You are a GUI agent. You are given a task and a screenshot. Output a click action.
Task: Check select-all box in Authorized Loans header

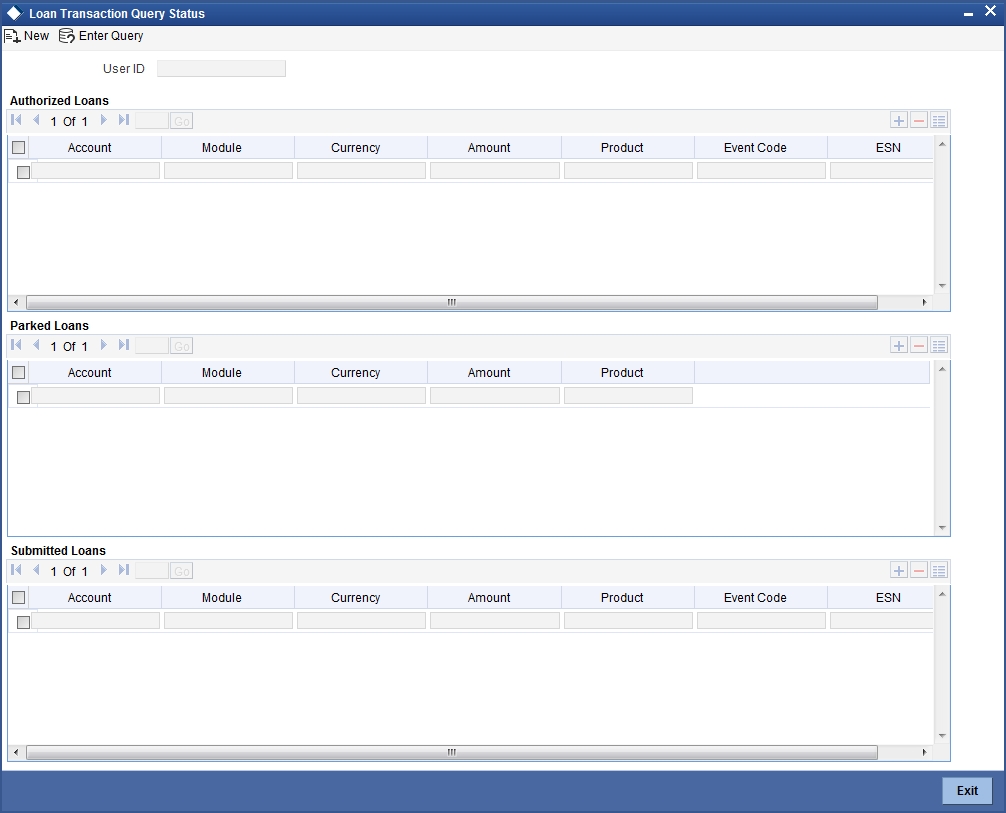pyautogui.click(x=19, y=148)
